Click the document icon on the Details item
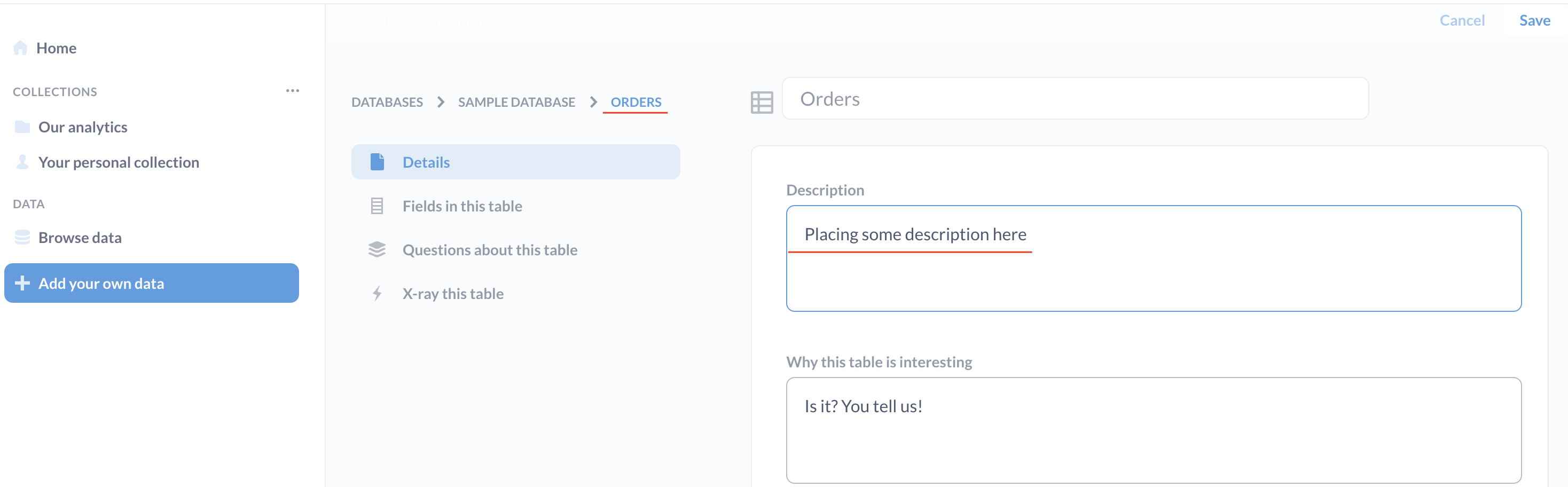The image size is (1568, 487). click(377, 161)
